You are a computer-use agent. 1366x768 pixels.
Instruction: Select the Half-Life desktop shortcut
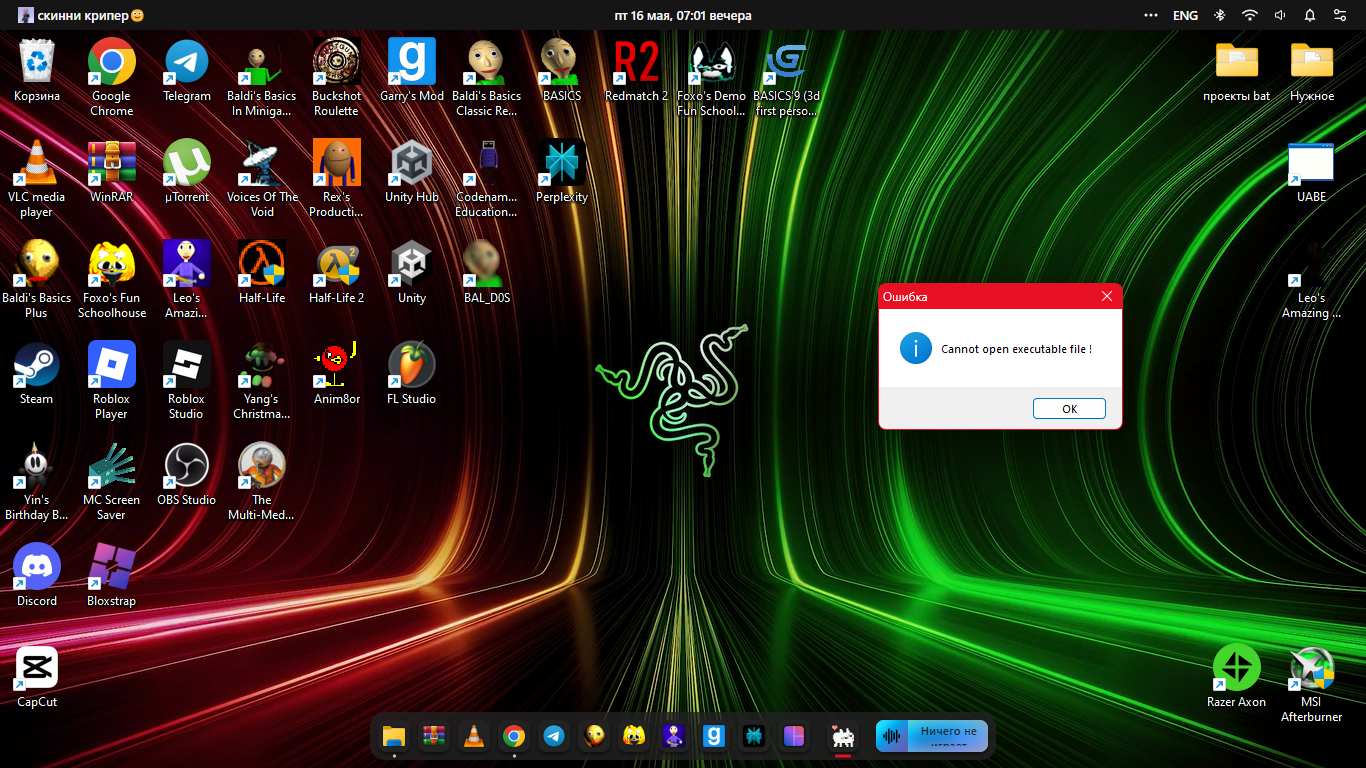point(262,272)
